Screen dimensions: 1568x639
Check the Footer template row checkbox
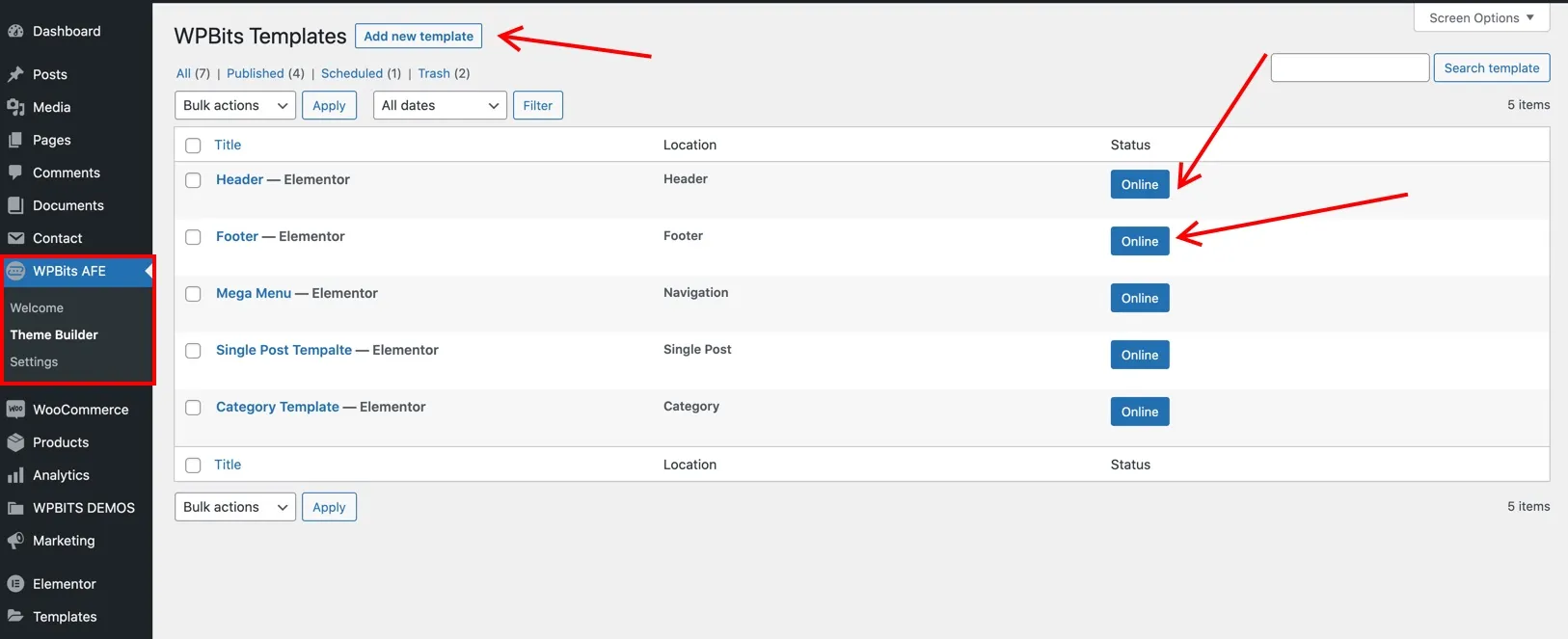pos(193,237)
